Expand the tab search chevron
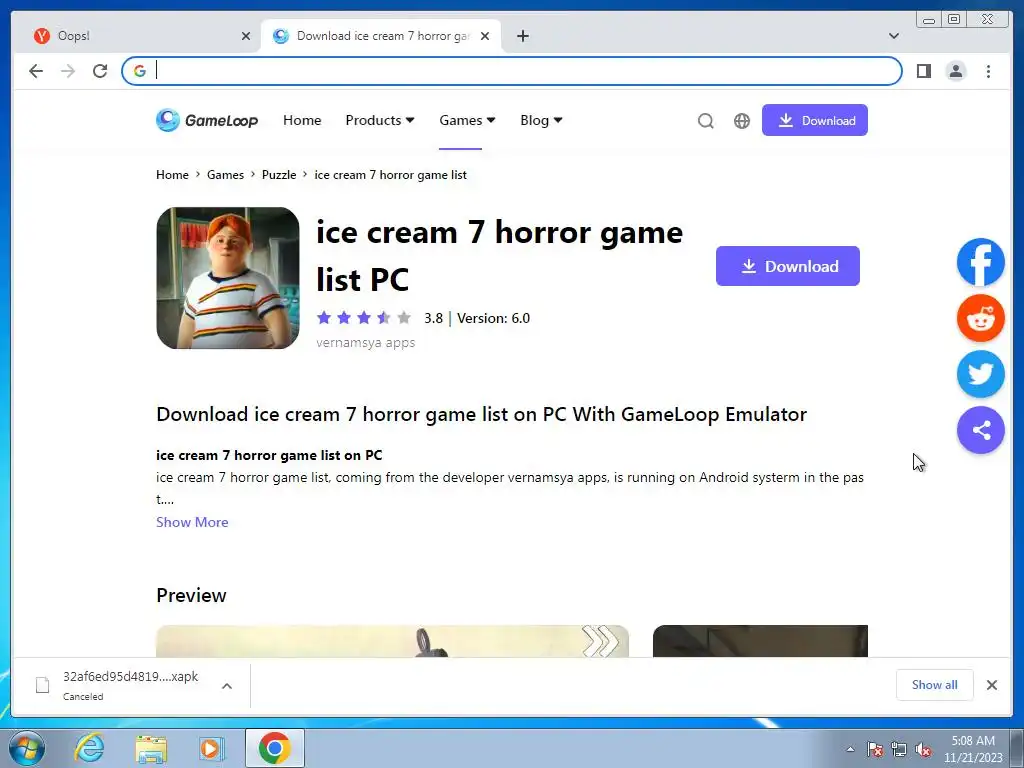Image resolution: width=1024 pixels, height=768 pixels. (894, 36)
